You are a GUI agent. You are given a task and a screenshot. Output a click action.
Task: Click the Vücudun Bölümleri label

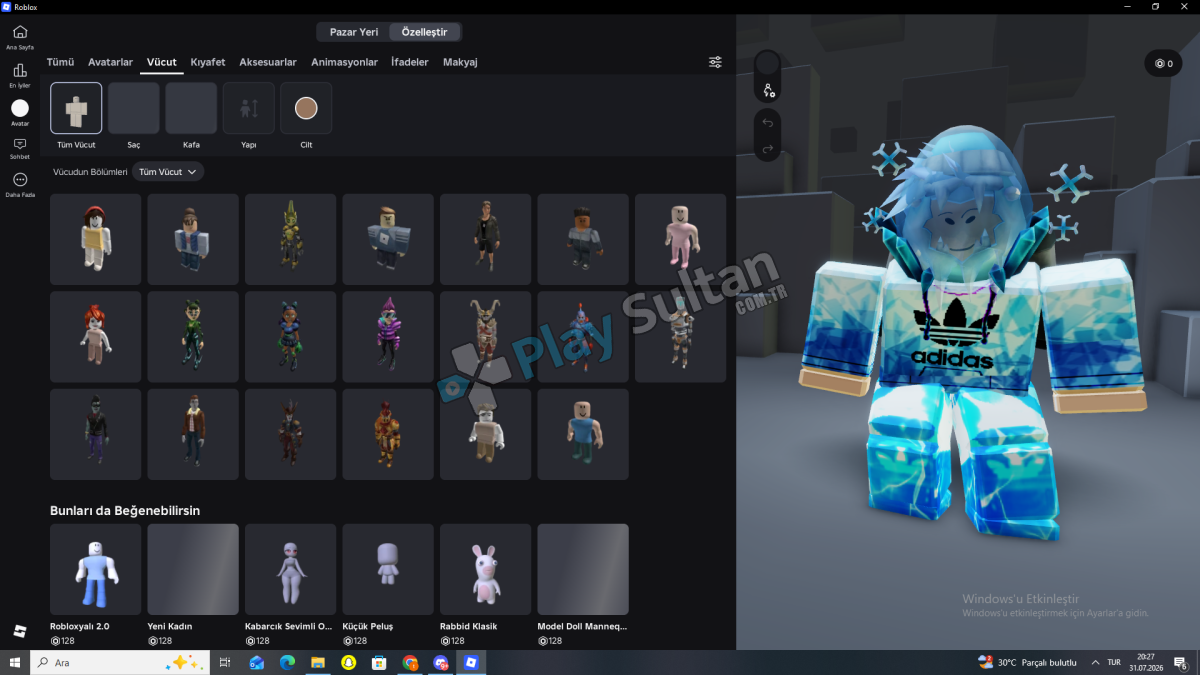click(90, 172)
